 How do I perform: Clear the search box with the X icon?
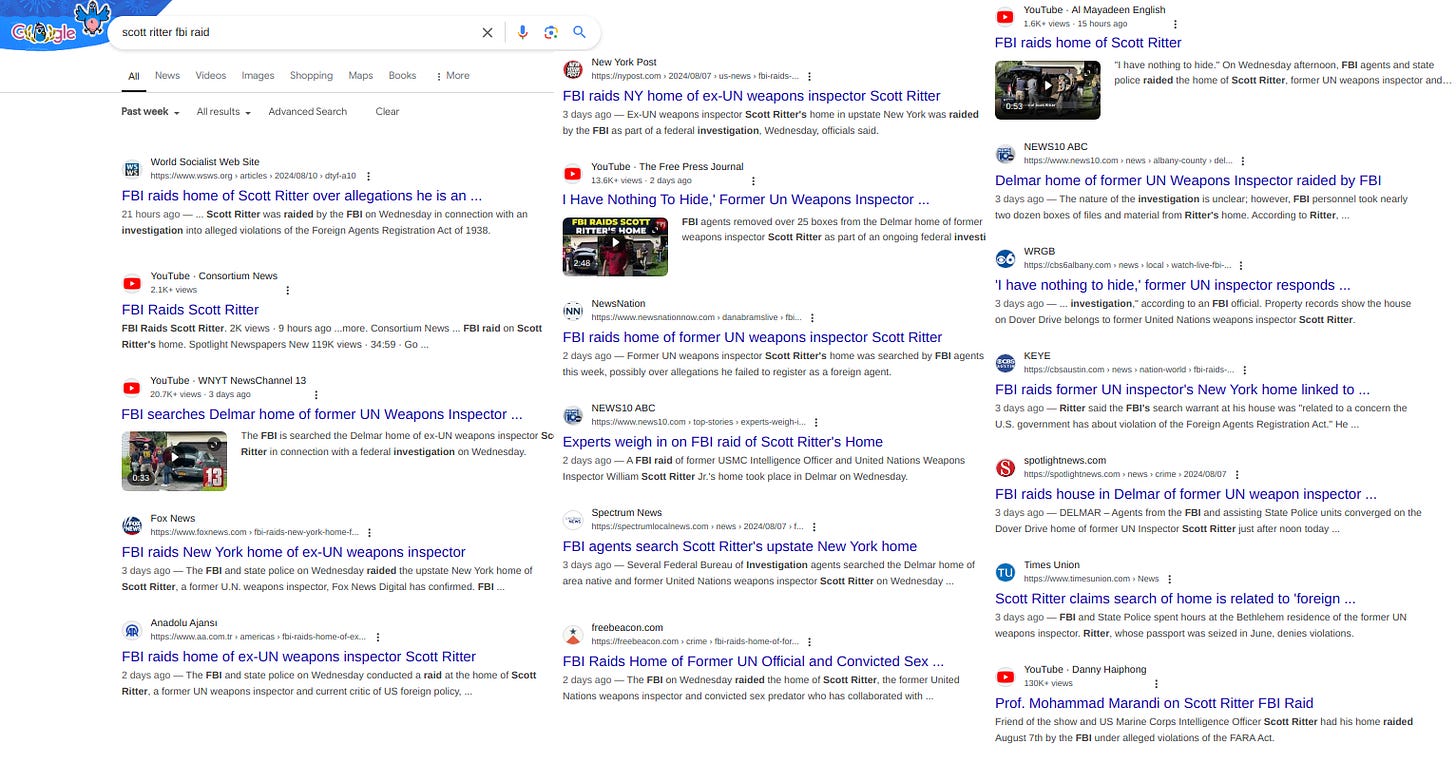(487, 32)
